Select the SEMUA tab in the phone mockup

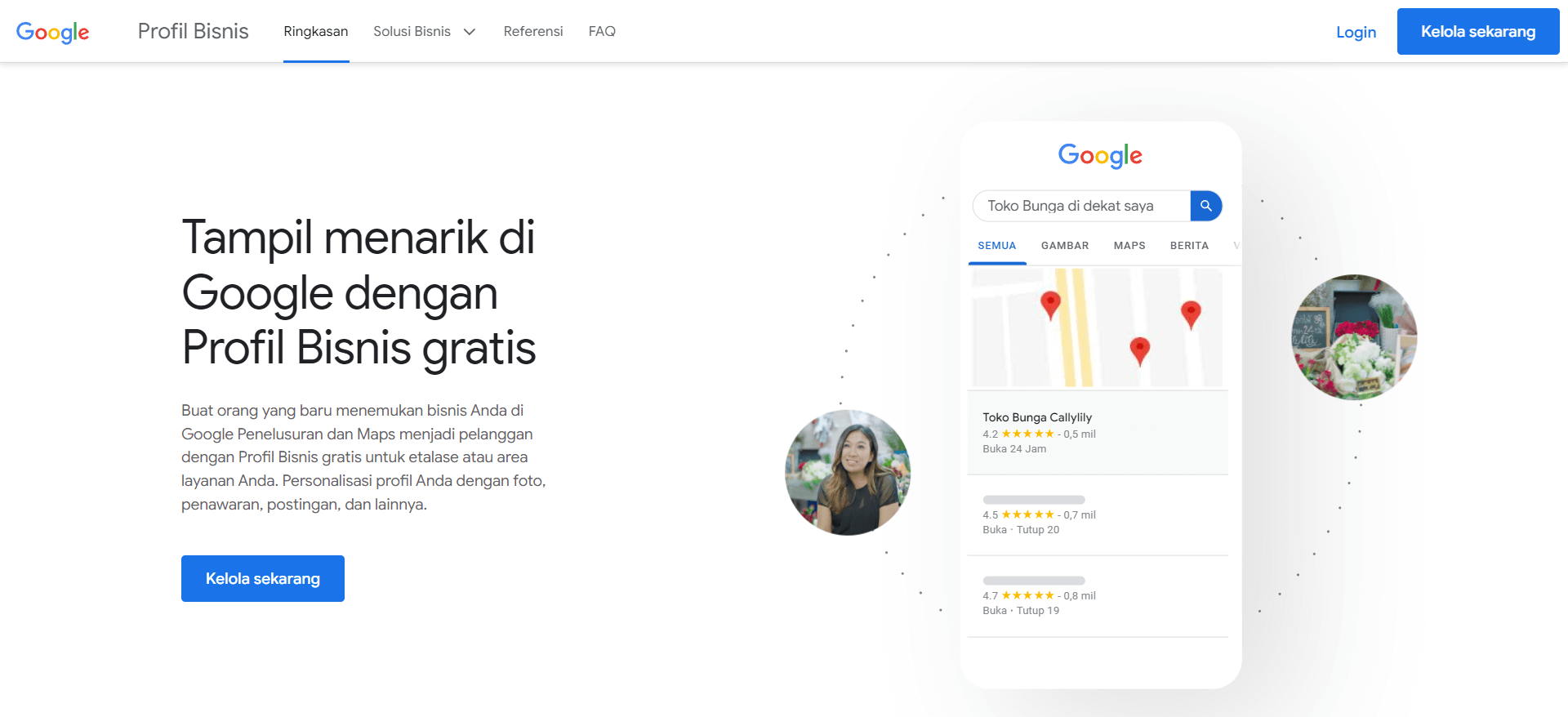[x=997, y=246]
